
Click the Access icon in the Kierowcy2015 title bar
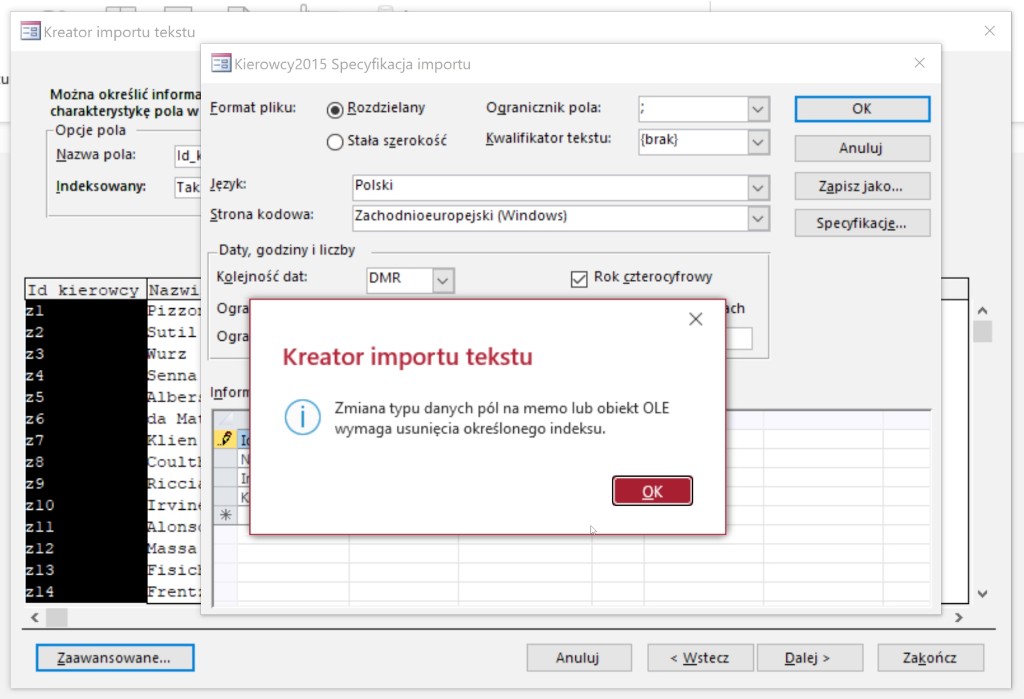click(x=221, y=64)
